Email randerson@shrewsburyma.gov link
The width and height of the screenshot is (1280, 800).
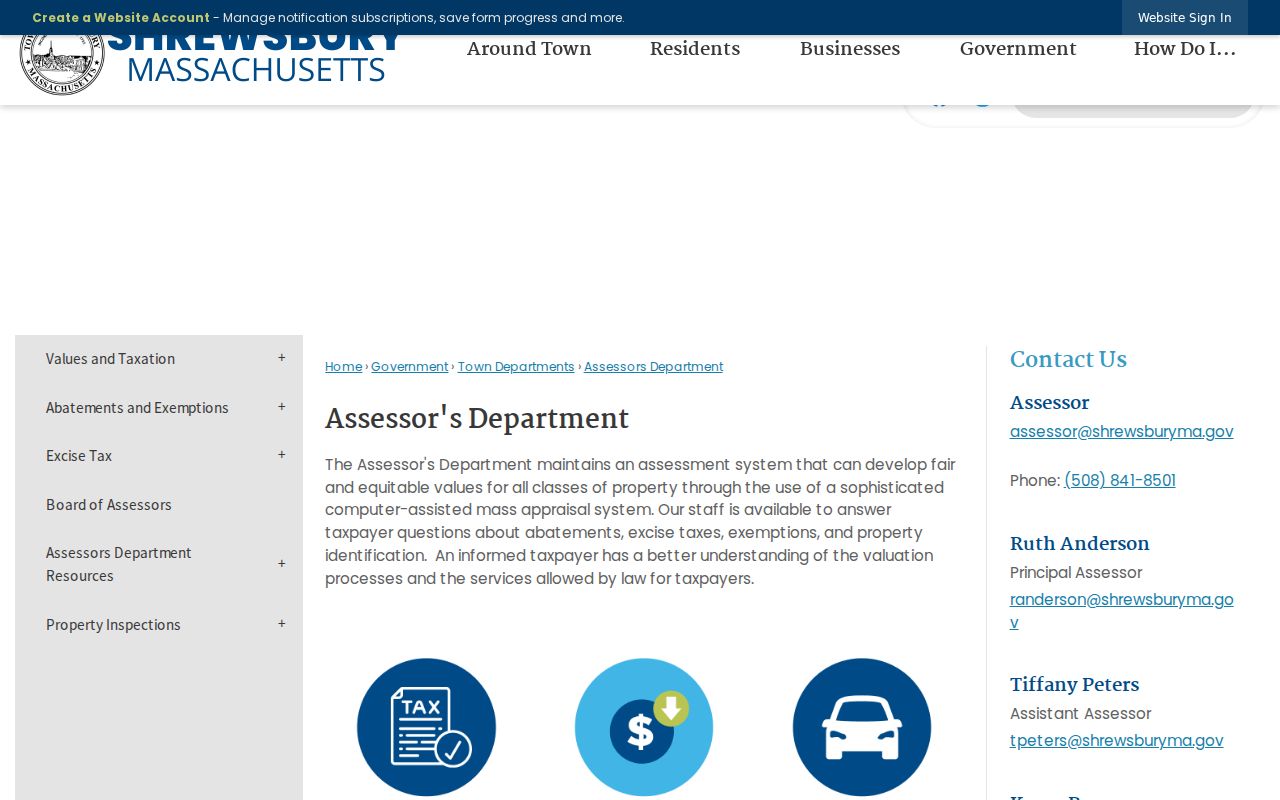click(1121, 611)
